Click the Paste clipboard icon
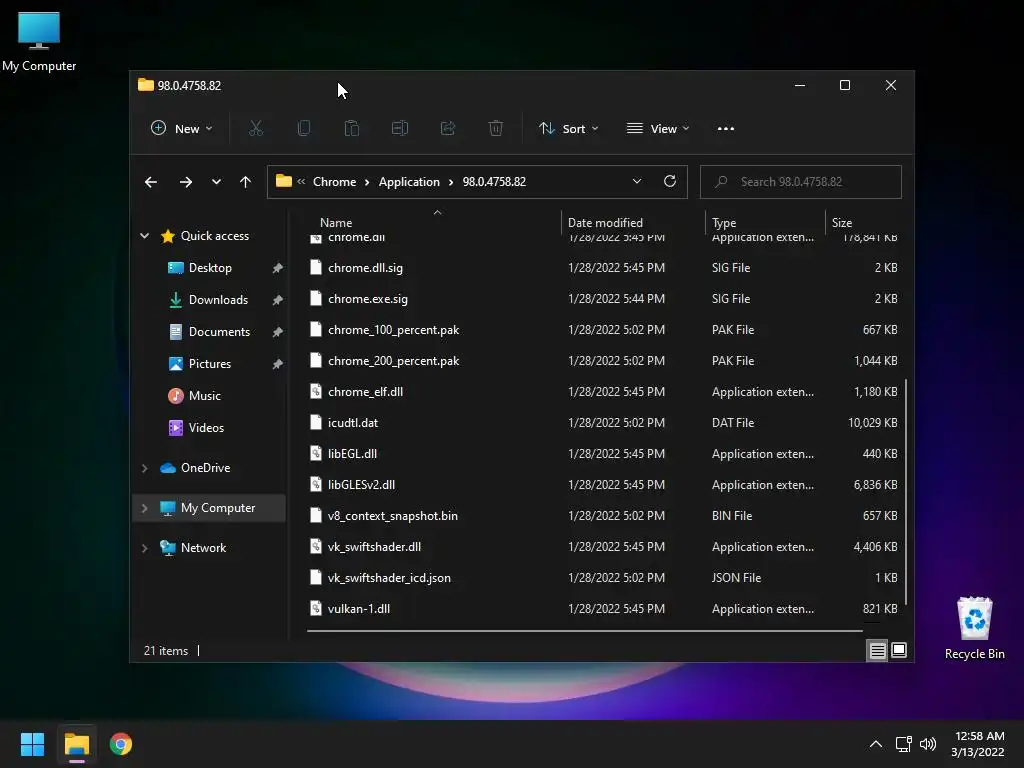 [x=352, y=129]
